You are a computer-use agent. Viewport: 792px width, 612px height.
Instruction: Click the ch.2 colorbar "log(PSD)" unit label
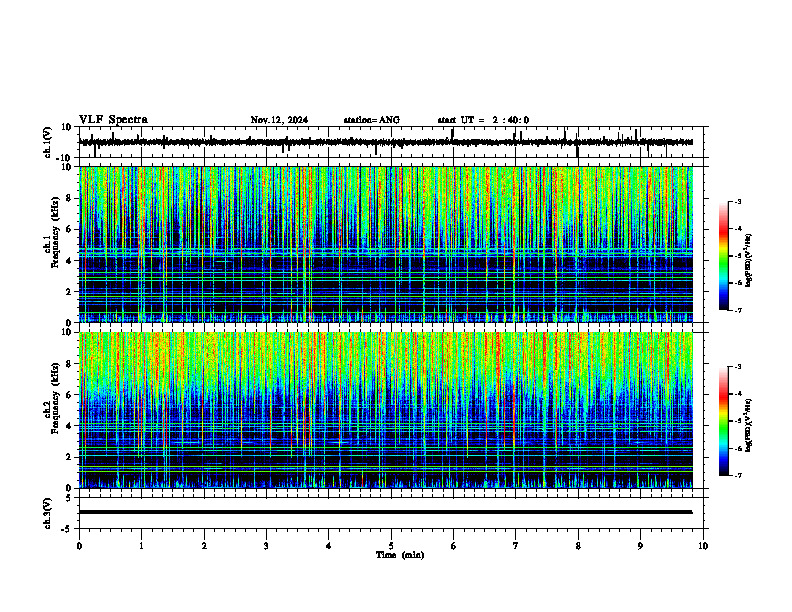tap(749, 425)
